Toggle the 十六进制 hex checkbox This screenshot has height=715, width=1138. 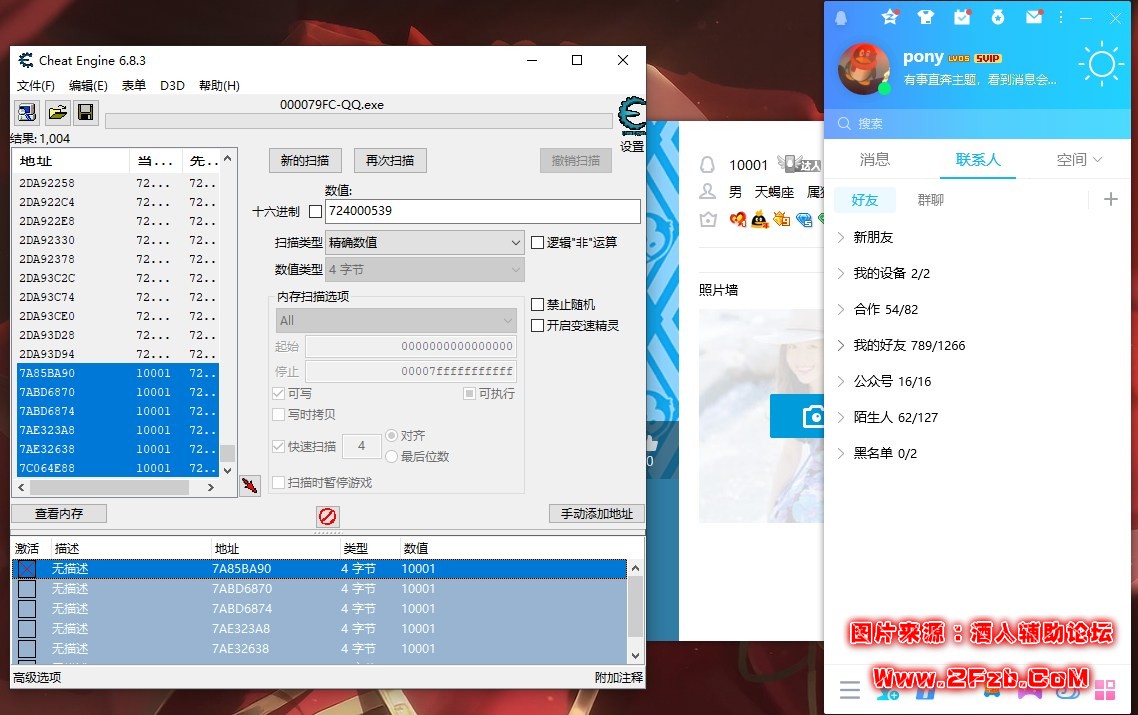pos(315,211)
